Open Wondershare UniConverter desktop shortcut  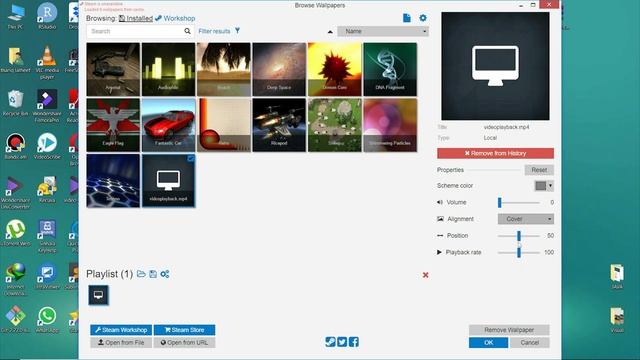point(15,193)
